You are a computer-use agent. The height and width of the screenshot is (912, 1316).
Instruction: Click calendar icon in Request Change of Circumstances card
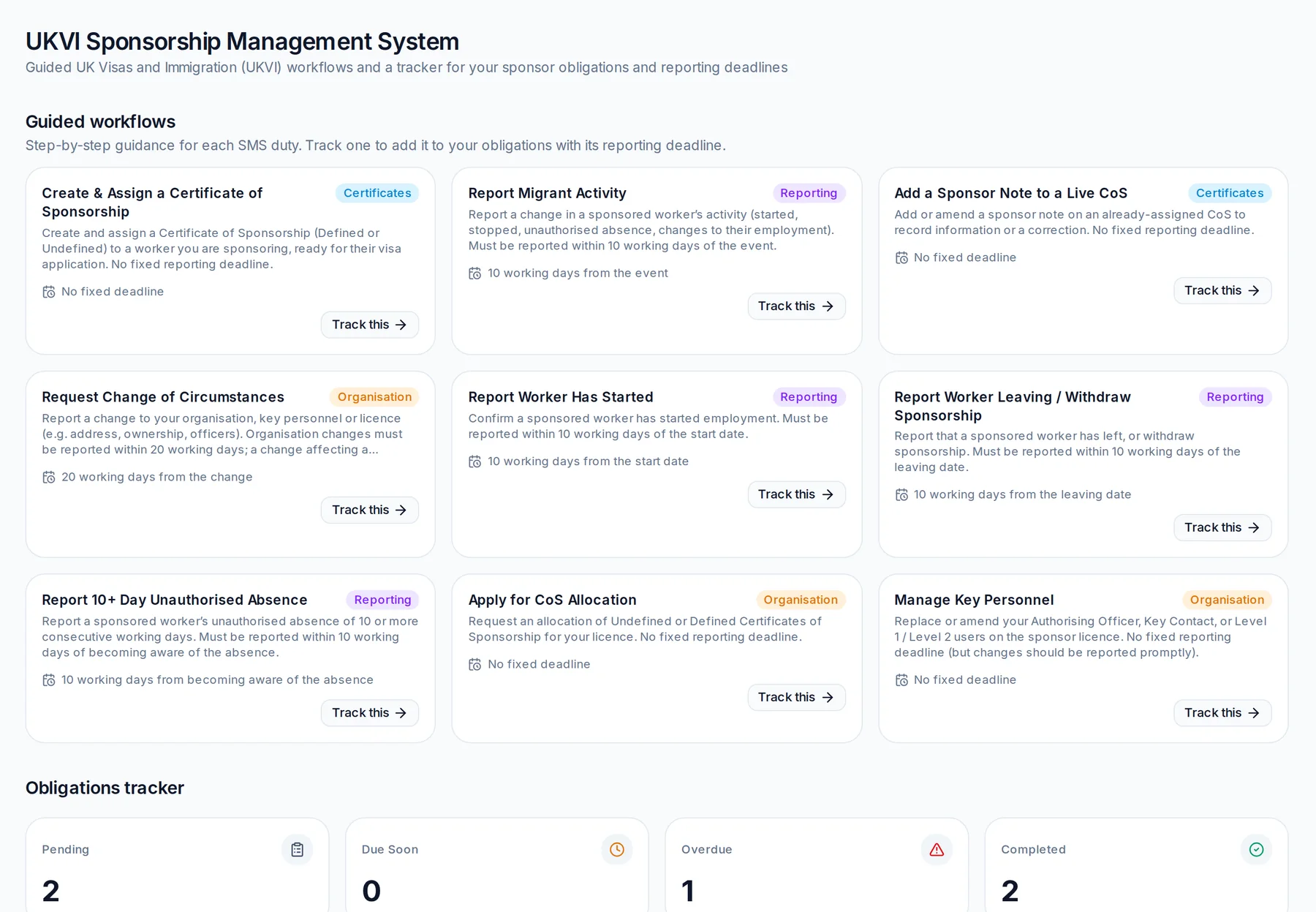49,478
